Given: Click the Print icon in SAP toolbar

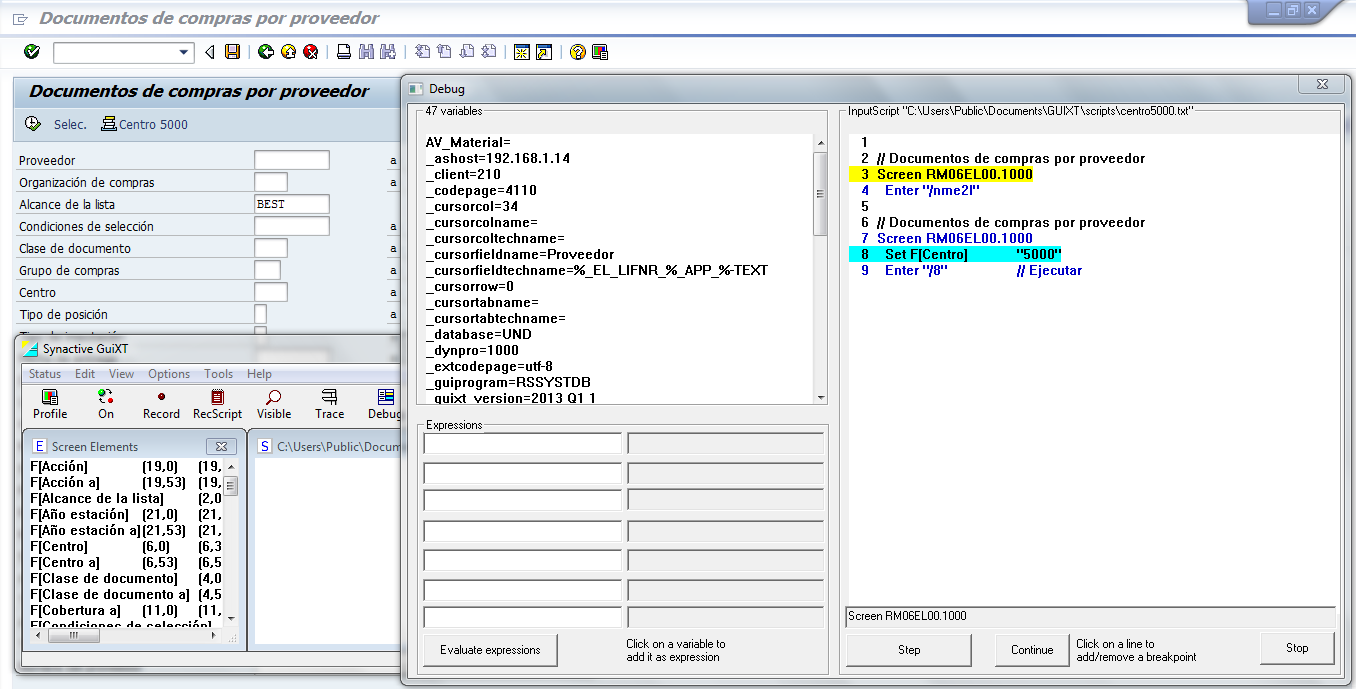Looking at the screenshot, I should [x=344, y=52].
